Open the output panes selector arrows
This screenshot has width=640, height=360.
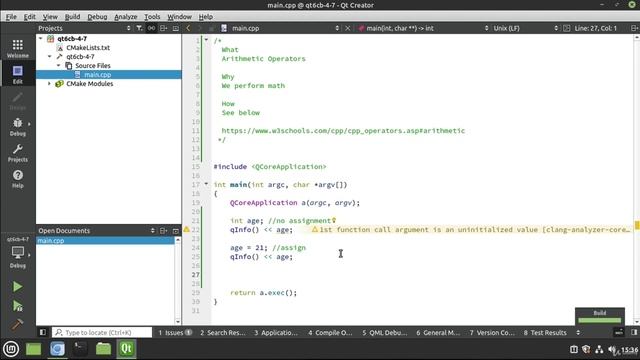click(x=578, y=332)
